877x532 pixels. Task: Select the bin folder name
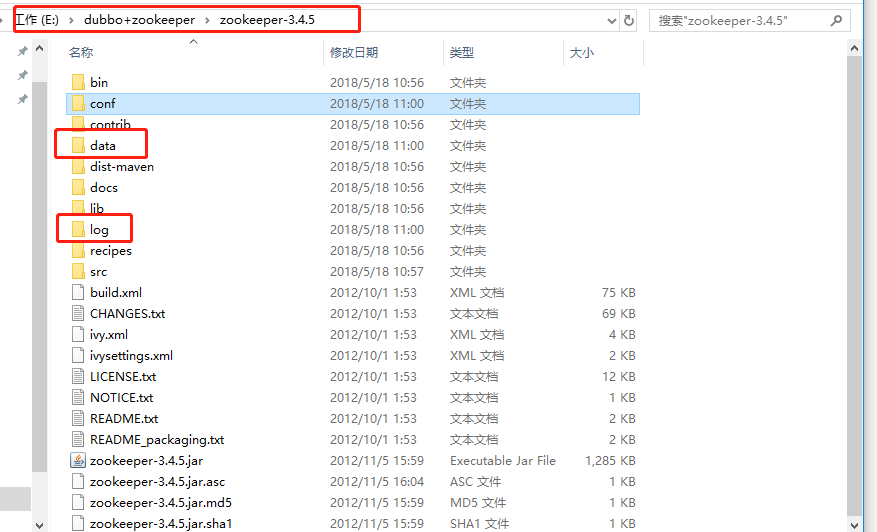[x=99, y=82]
